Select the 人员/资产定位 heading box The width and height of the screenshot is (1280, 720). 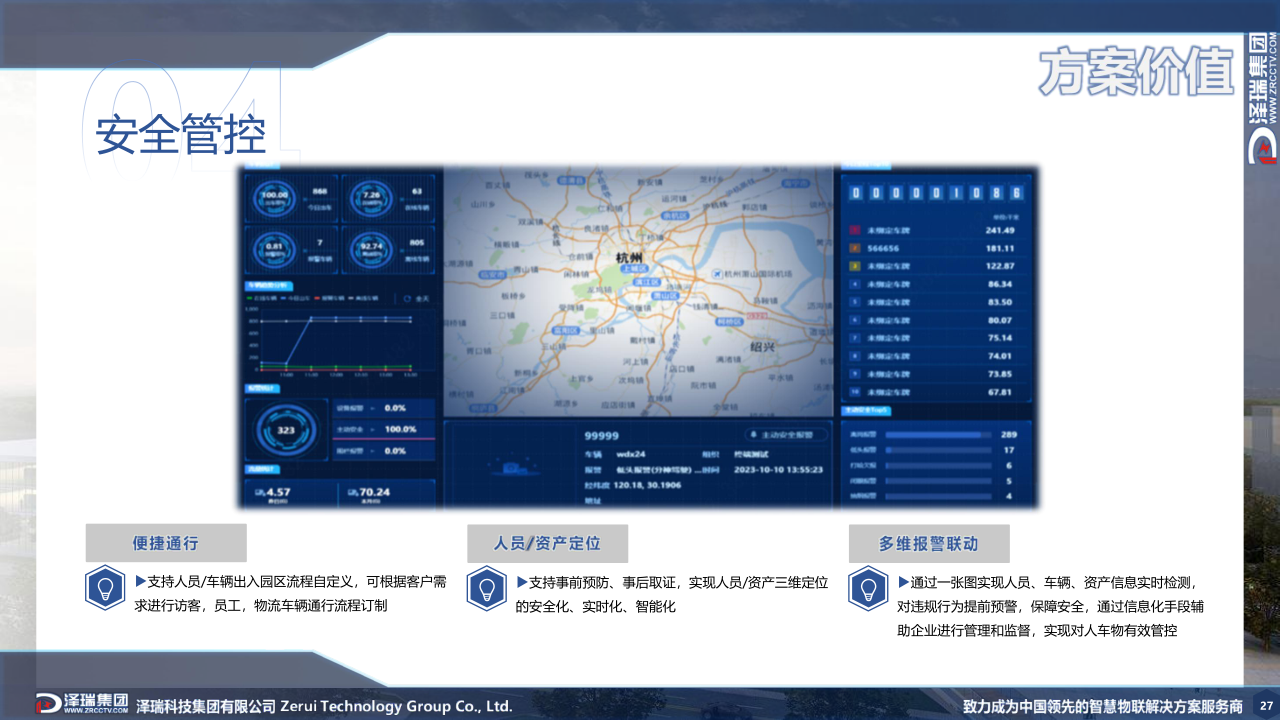pos(547,543)
